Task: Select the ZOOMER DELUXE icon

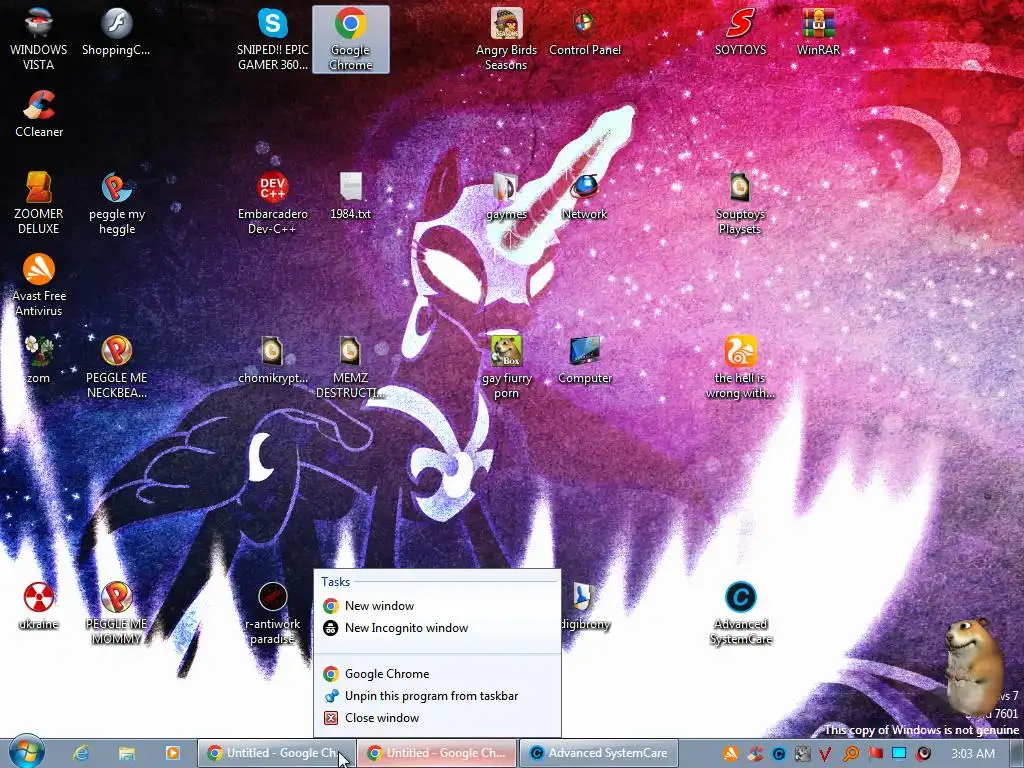Action: tap(39, 203)
